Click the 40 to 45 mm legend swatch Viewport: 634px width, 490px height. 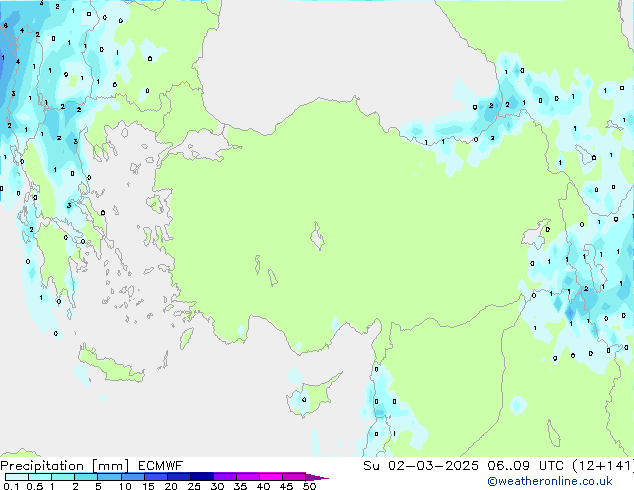click(x=271, y=477)
